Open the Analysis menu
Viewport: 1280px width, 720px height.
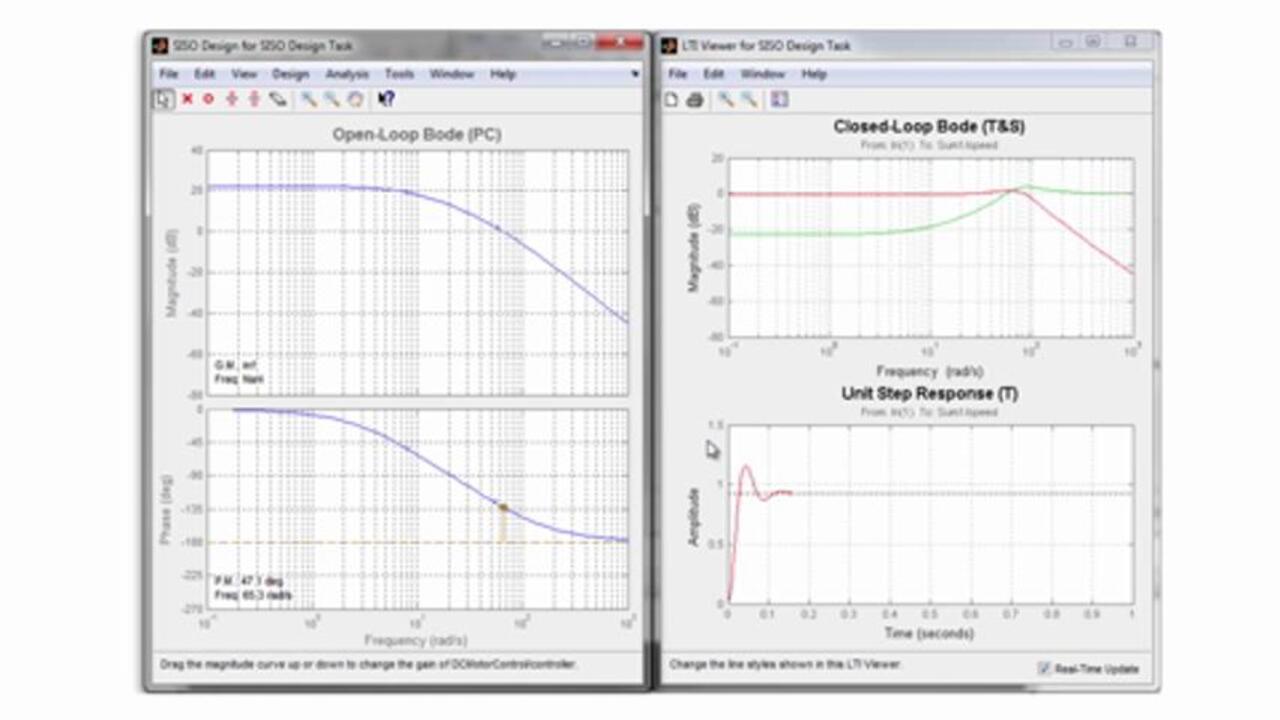click(347, 74)
